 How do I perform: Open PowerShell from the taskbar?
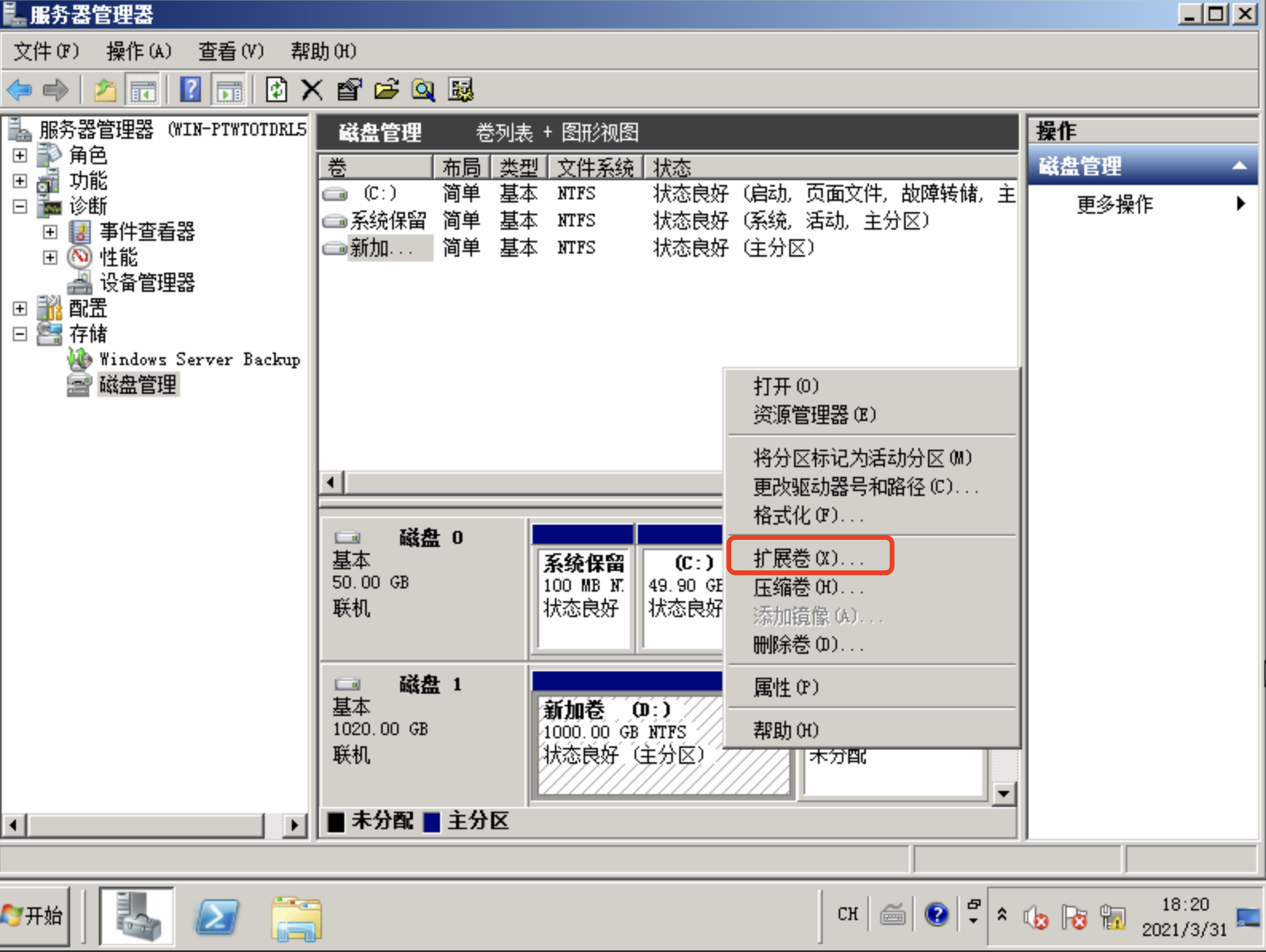click(x=217, y=916)
